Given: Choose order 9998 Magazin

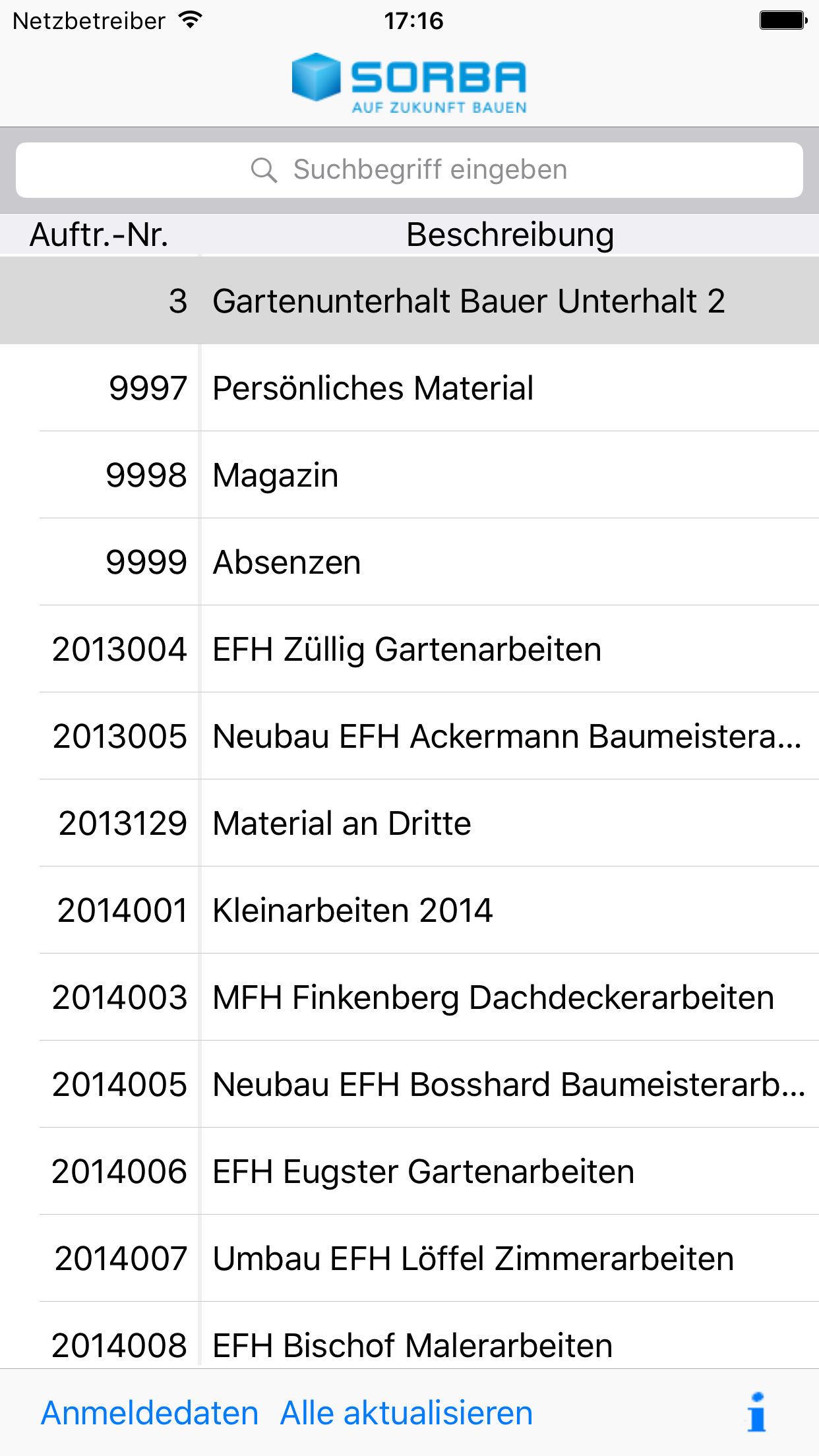Looking at the screenshot, I should coord(409,475).
